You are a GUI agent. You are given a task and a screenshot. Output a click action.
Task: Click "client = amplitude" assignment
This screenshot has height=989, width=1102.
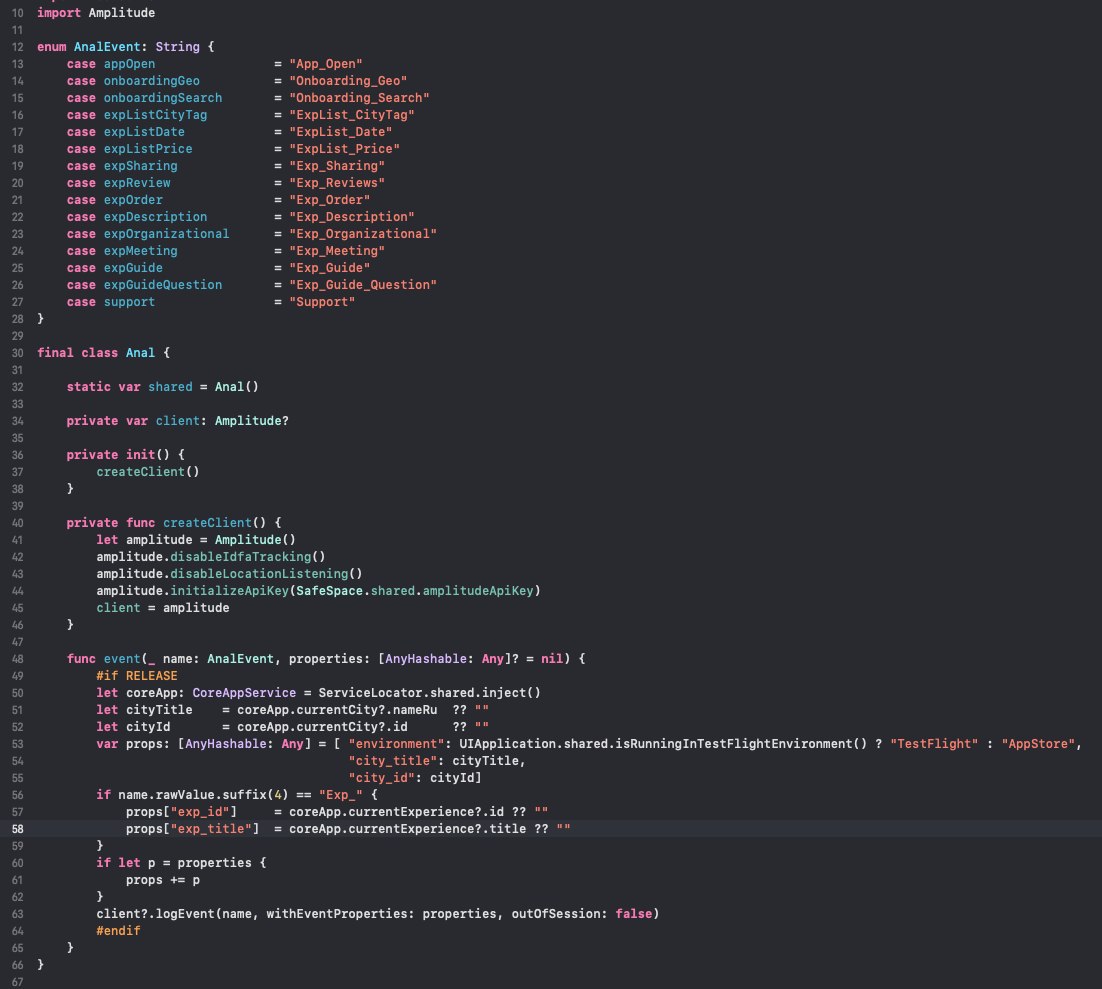[163, 608]
